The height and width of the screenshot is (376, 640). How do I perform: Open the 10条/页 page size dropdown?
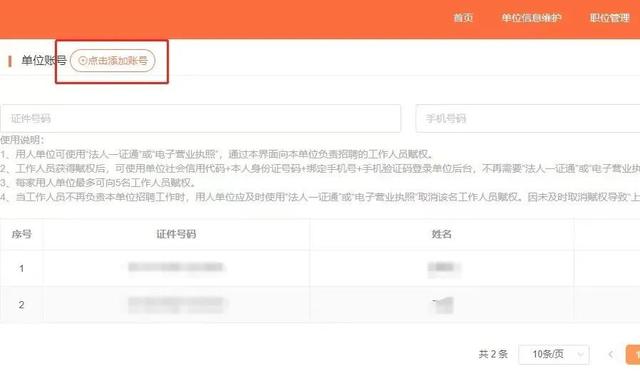click(x=554, y=354)
